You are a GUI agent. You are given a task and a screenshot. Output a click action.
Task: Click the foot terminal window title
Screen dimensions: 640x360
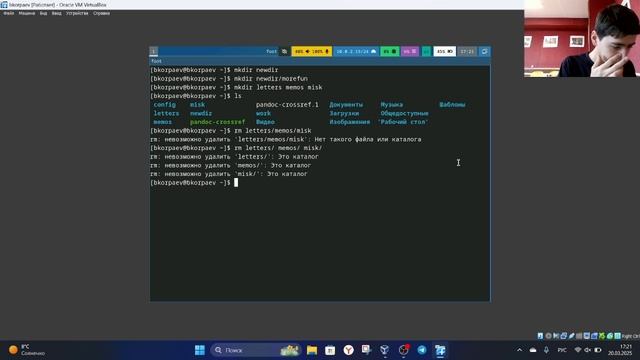156,61
